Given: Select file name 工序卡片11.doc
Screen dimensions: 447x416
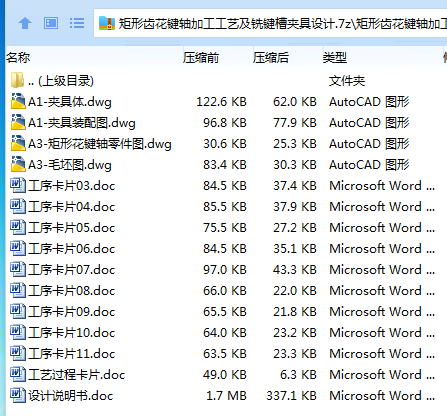Looking at the screenshot, I should [71, 354].
